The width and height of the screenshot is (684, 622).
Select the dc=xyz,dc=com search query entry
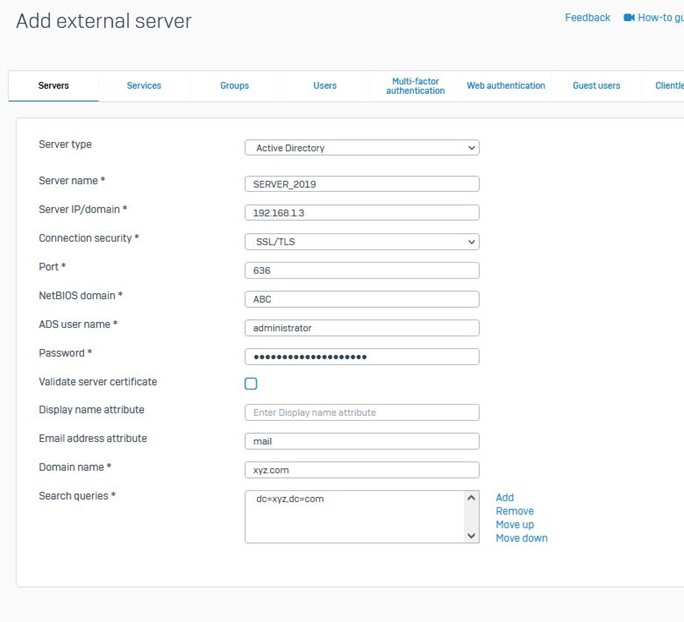point(290,499)
